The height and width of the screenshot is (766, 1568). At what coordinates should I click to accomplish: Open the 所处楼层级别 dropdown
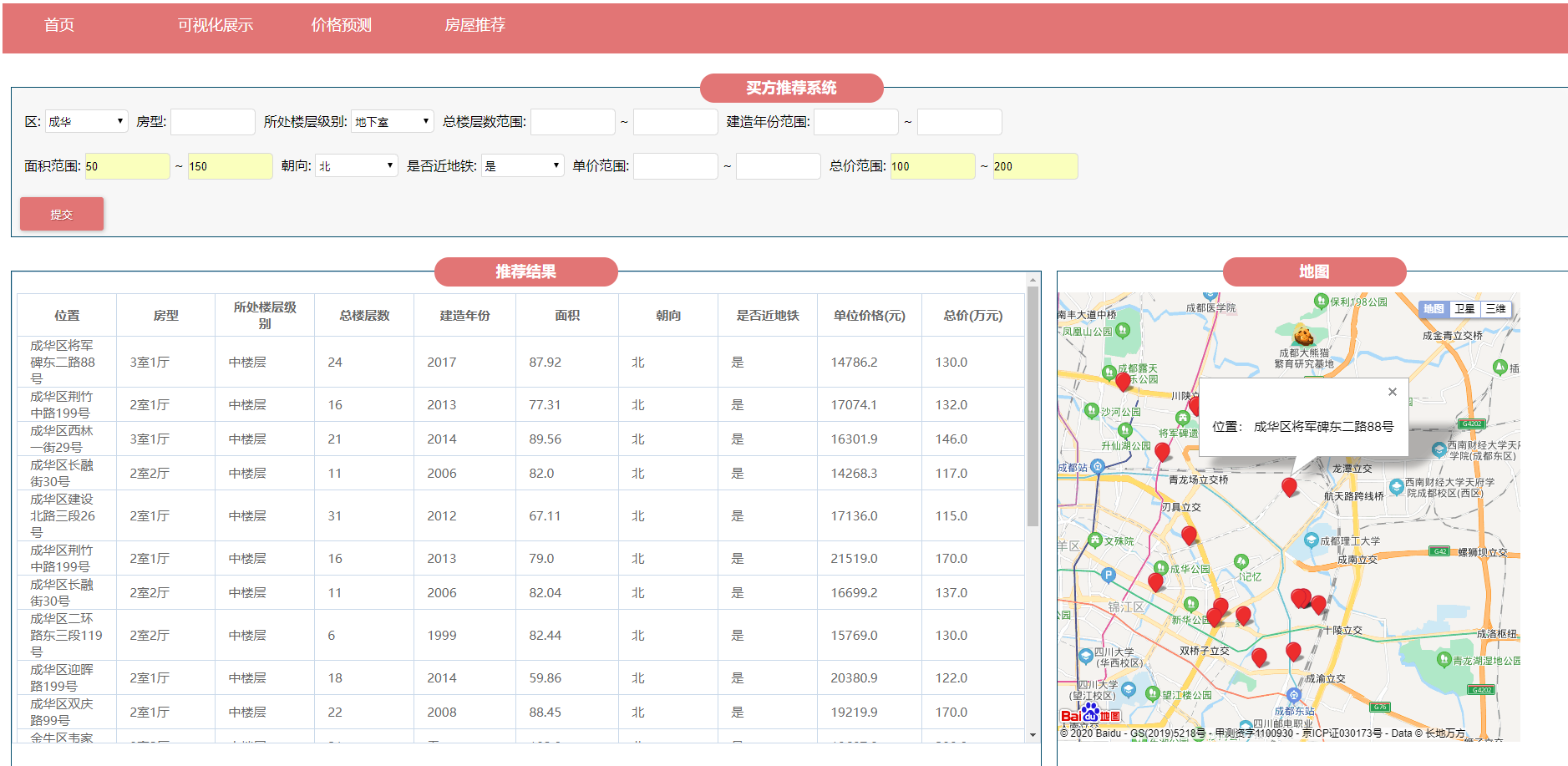coord(393,121)
